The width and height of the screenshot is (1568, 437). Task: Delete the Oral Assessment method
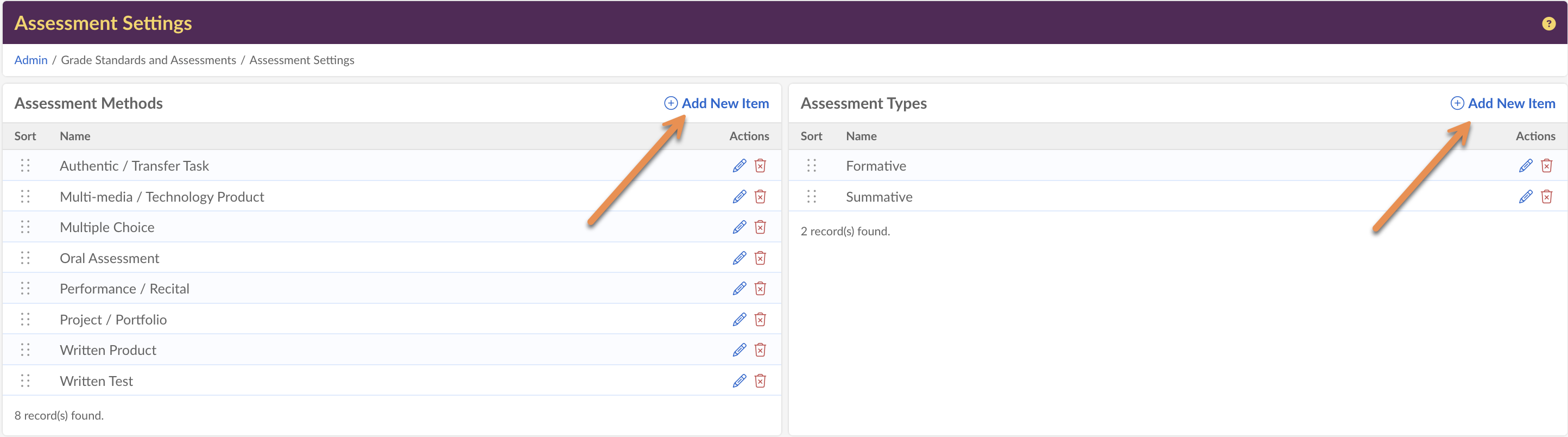tap(760, 258)
